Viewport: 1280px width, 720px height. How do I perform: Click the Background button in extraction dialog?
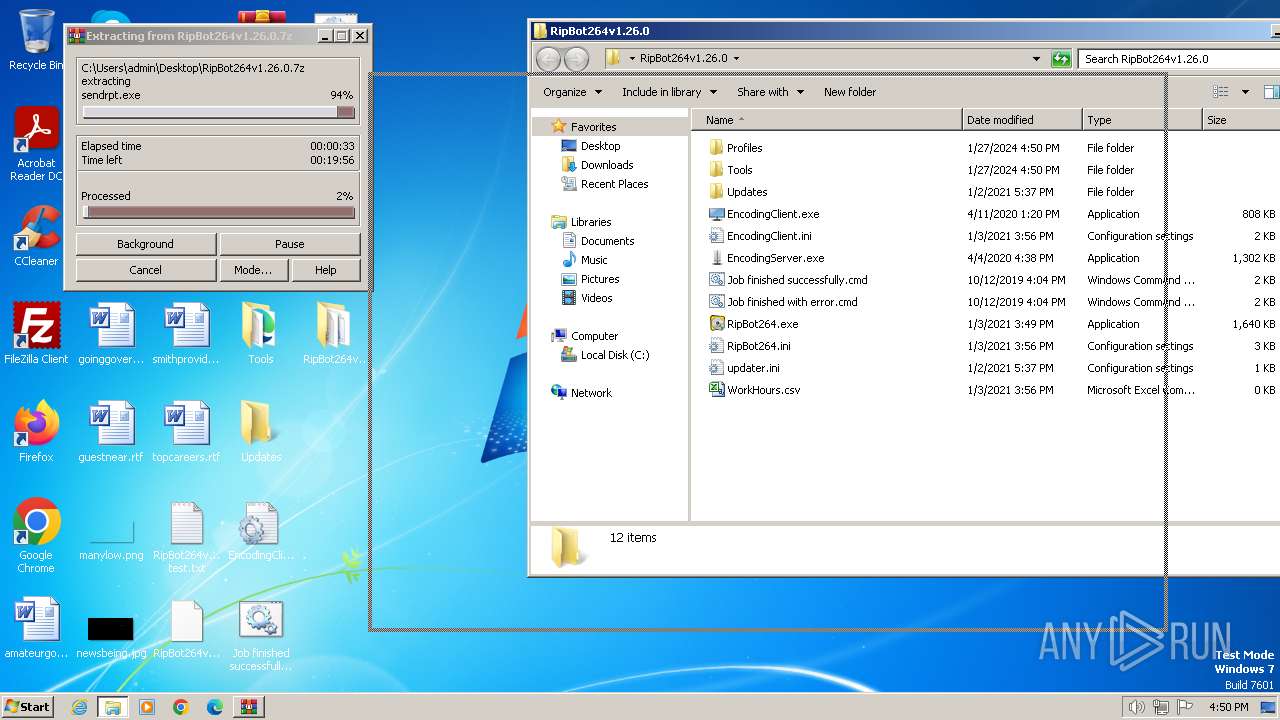tap(145, 244)
